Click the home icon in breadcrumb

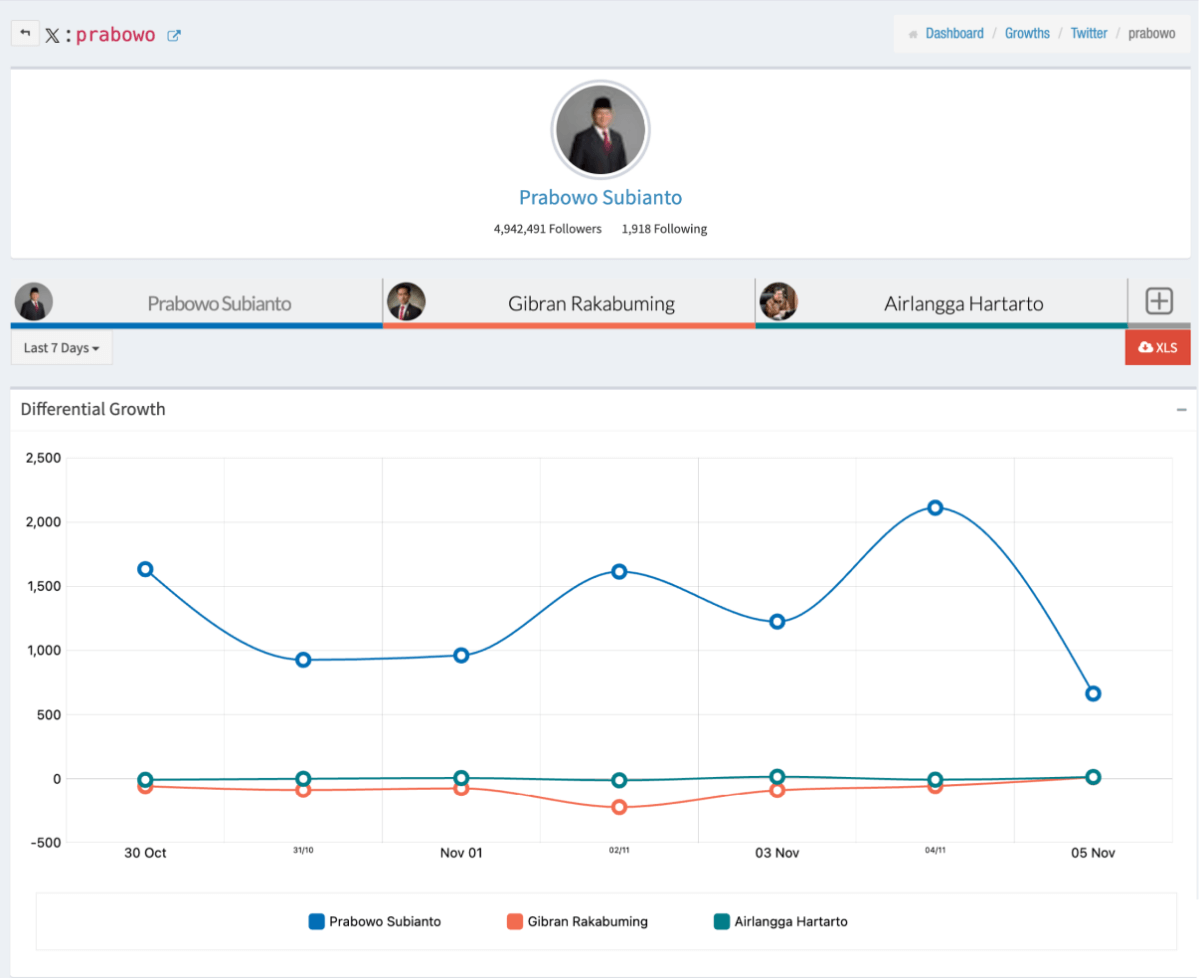coord(912,34)
